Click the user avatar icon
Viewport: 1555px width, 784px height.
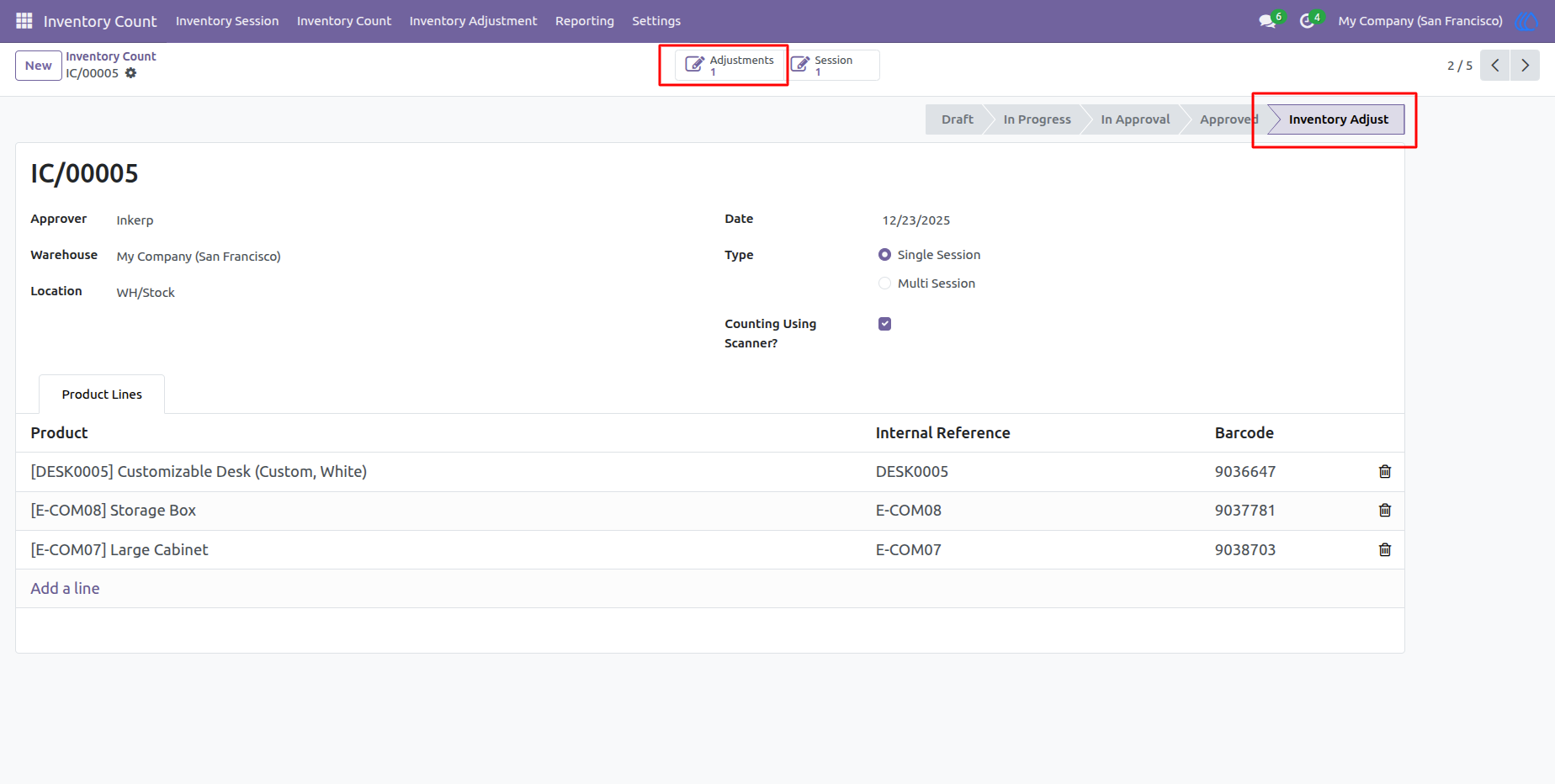1526,21
